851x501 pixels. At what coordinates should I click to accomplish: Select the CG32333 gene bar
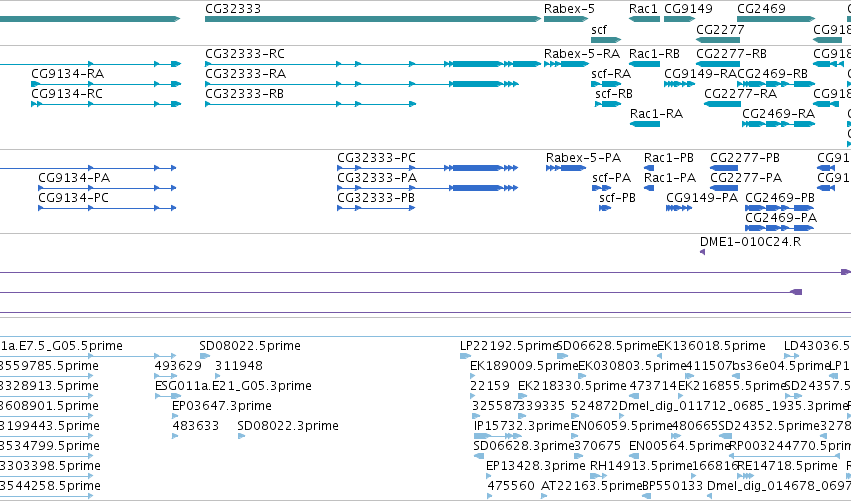(x=373, y=19)
